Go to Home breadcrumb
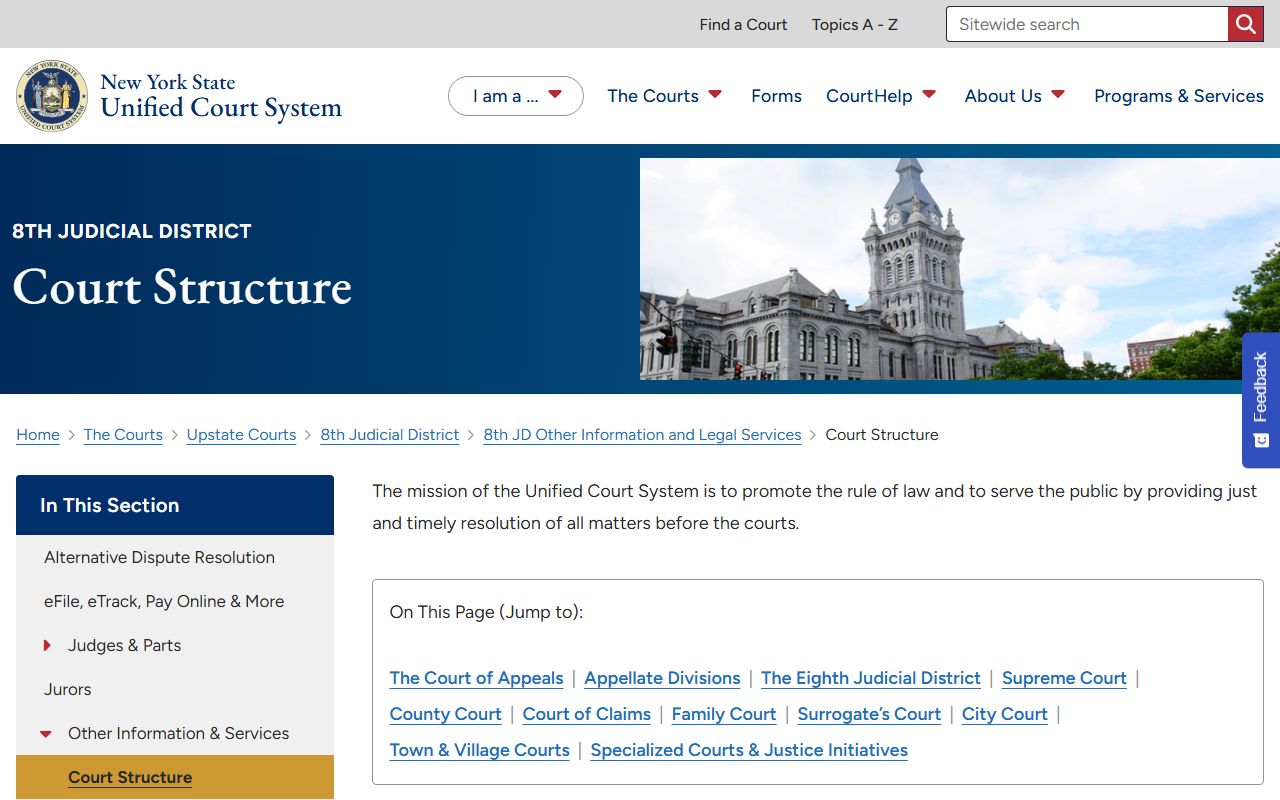The width and height of the screenshot is (1280, 800). pos(38,435)
